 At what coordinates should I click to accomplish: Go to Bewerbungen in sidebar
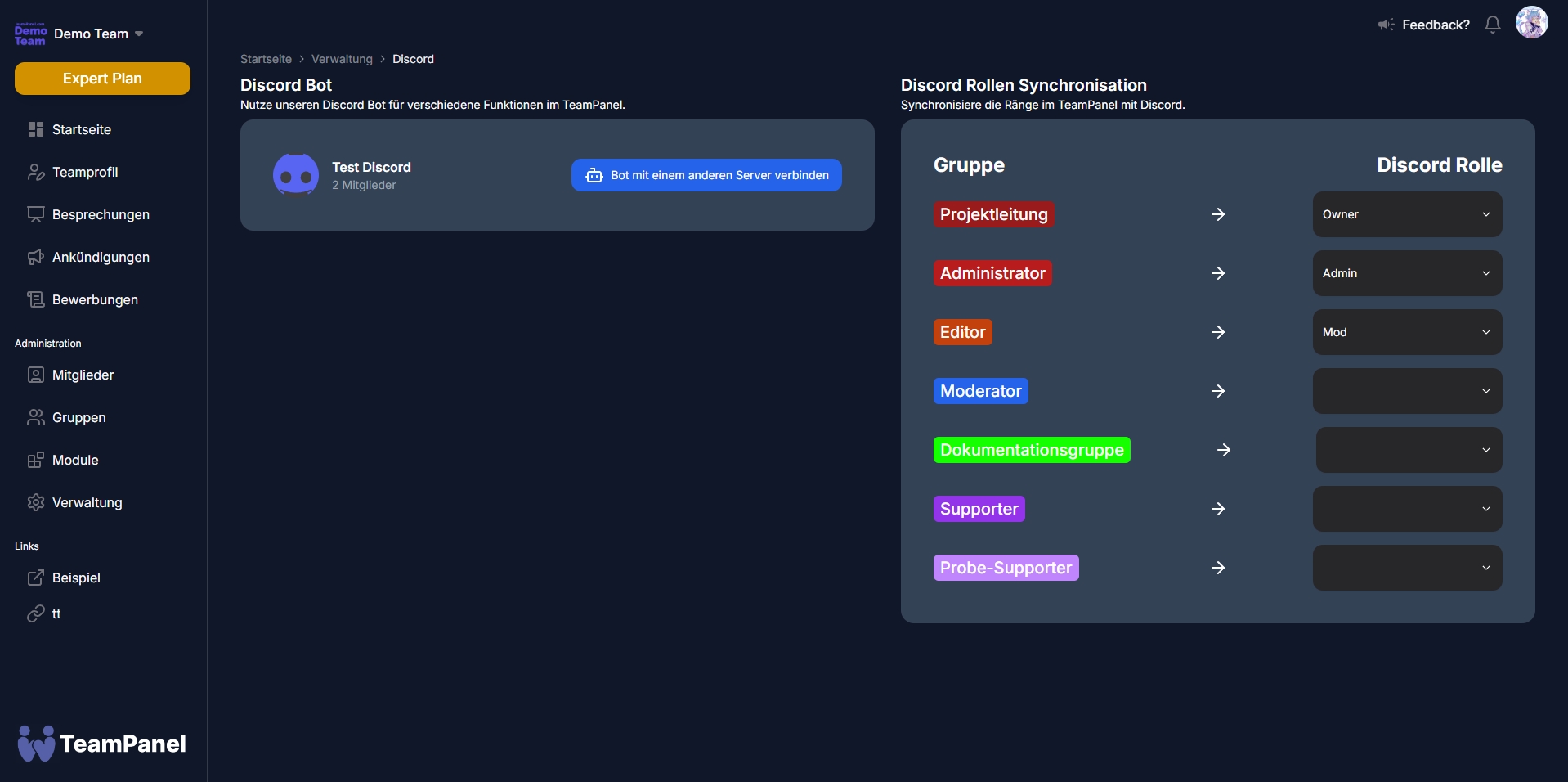95,299
